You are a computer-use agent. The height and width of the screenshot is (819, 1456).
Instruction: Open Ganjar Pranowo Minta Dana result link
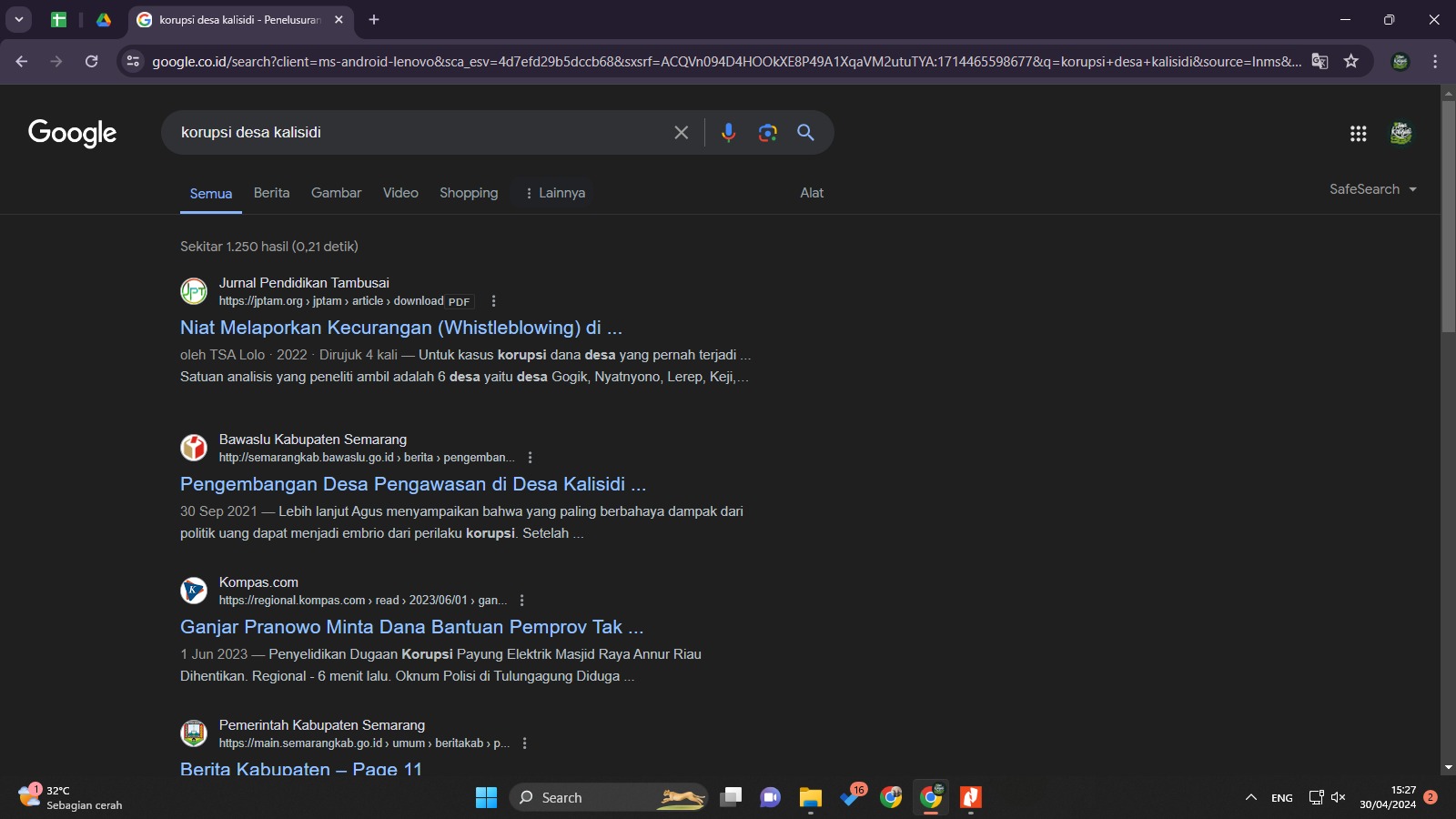point(411,627)
